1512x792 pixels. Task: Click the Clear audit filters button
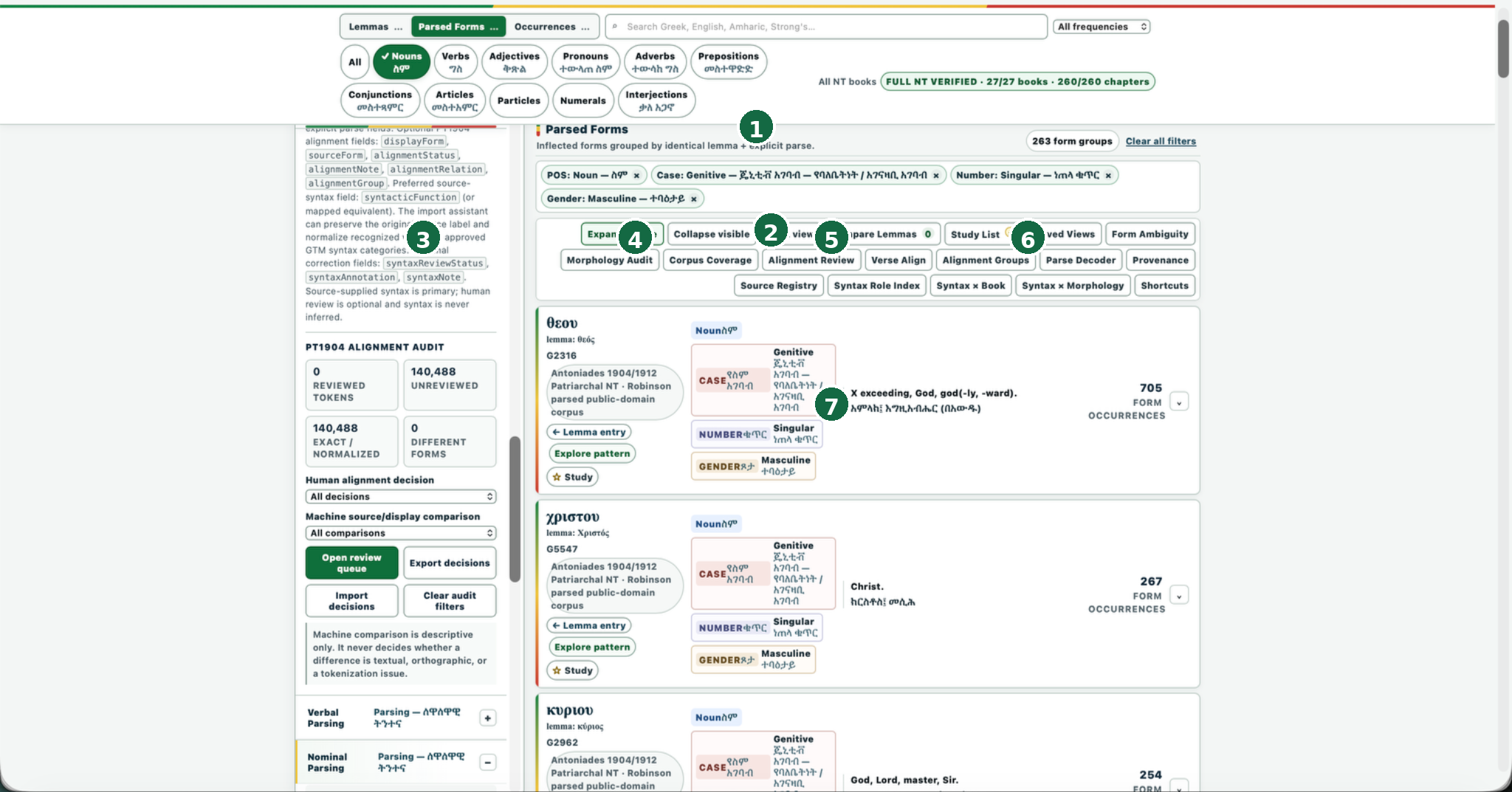pos(450,601)
